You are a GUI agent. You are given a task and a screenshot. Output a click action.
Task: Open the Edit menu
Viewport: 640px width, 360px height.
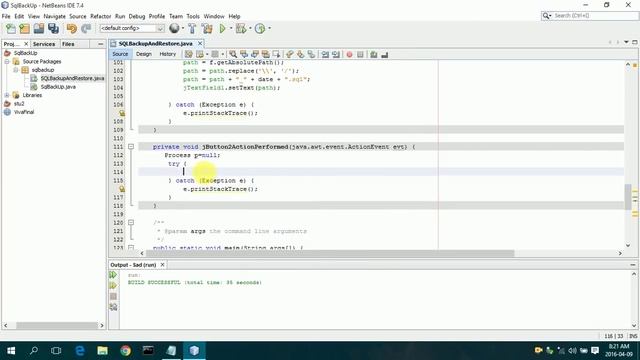19,16
